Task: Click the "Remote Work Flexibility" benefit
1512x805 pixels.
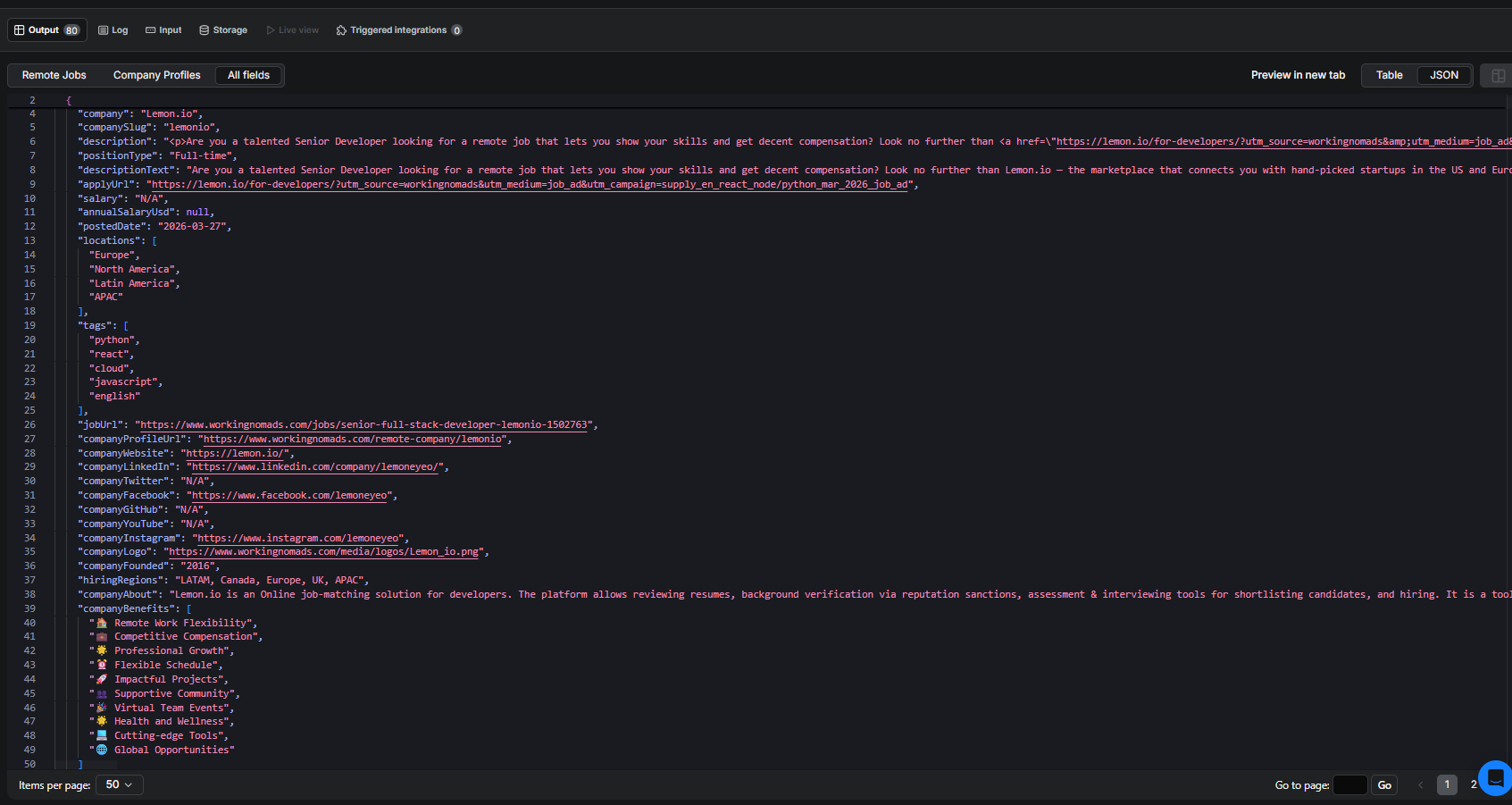Action: 171,623
